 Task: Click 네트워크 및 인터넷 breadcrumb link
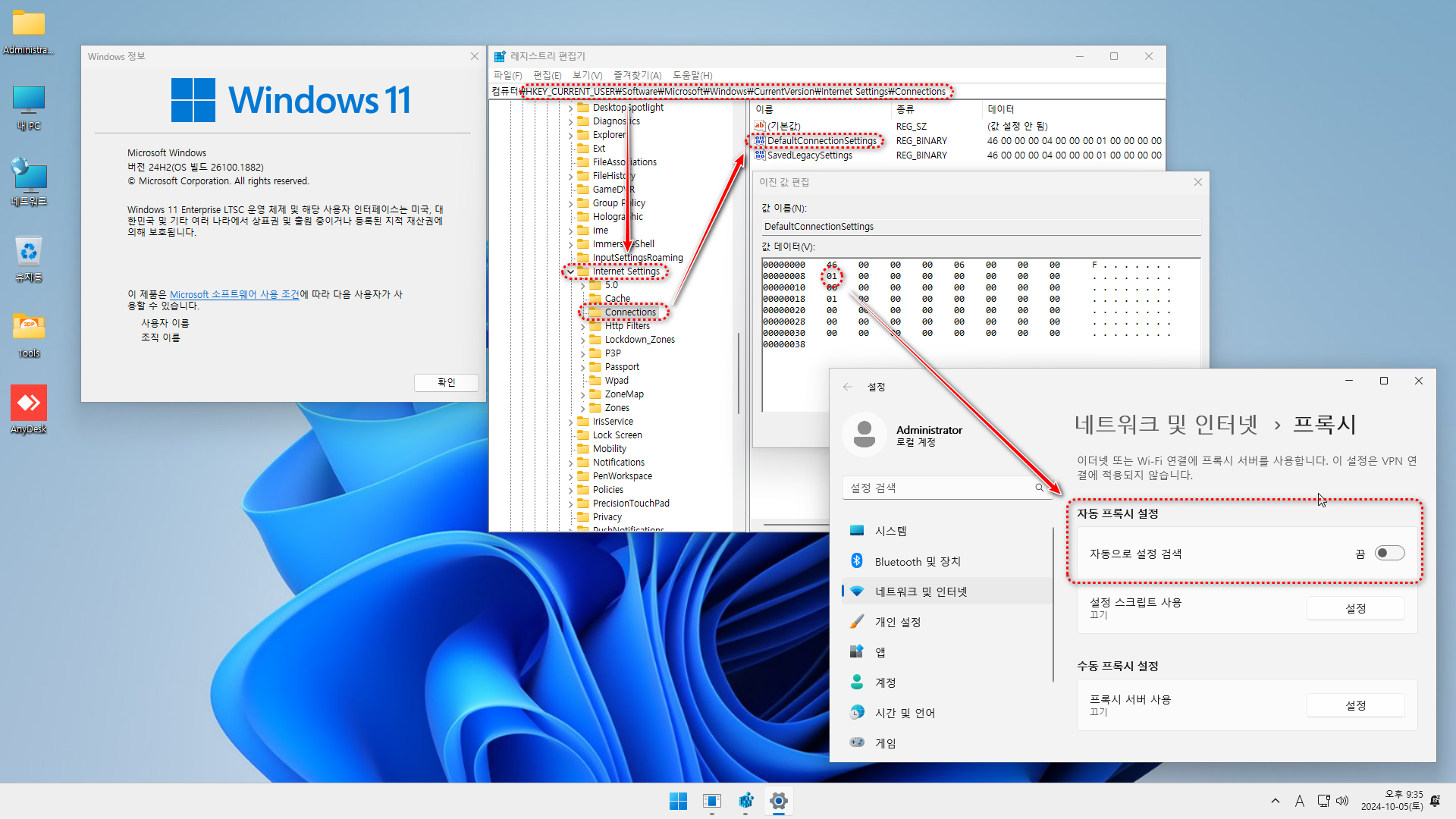[1166, 424]
